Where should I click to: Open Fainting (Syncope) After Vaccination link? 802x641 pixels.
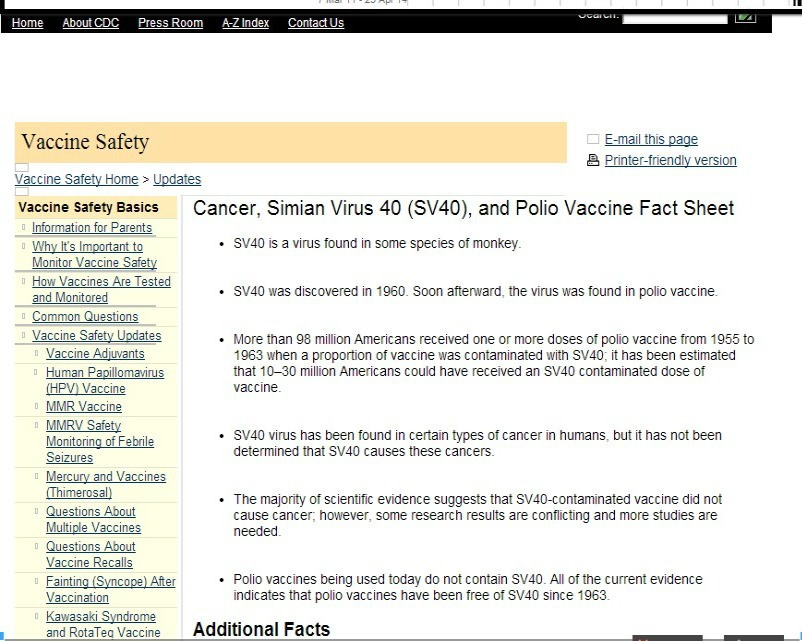click(110, 589)
